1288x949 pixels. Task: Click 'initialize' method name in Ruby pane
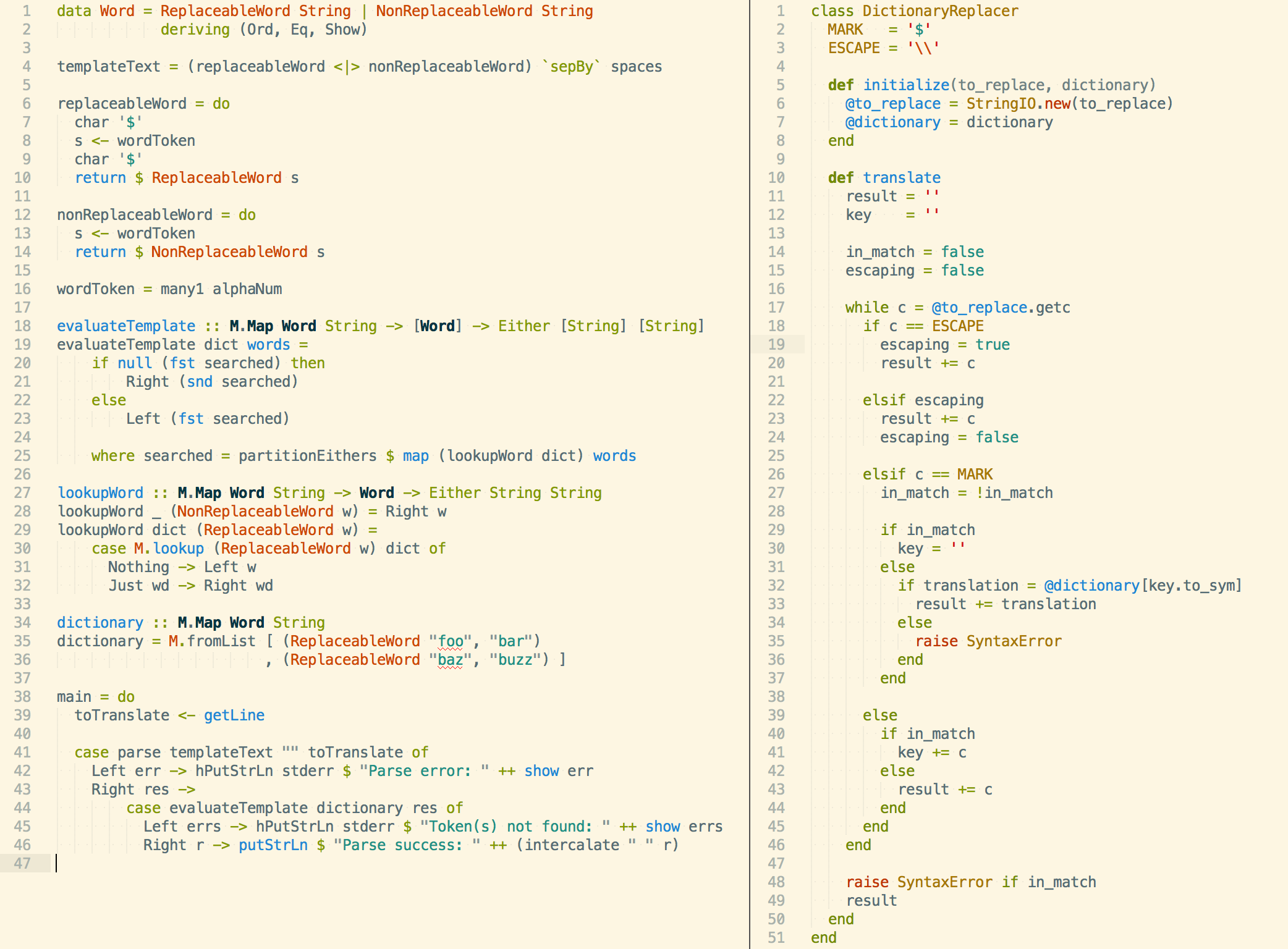[905, 85]
